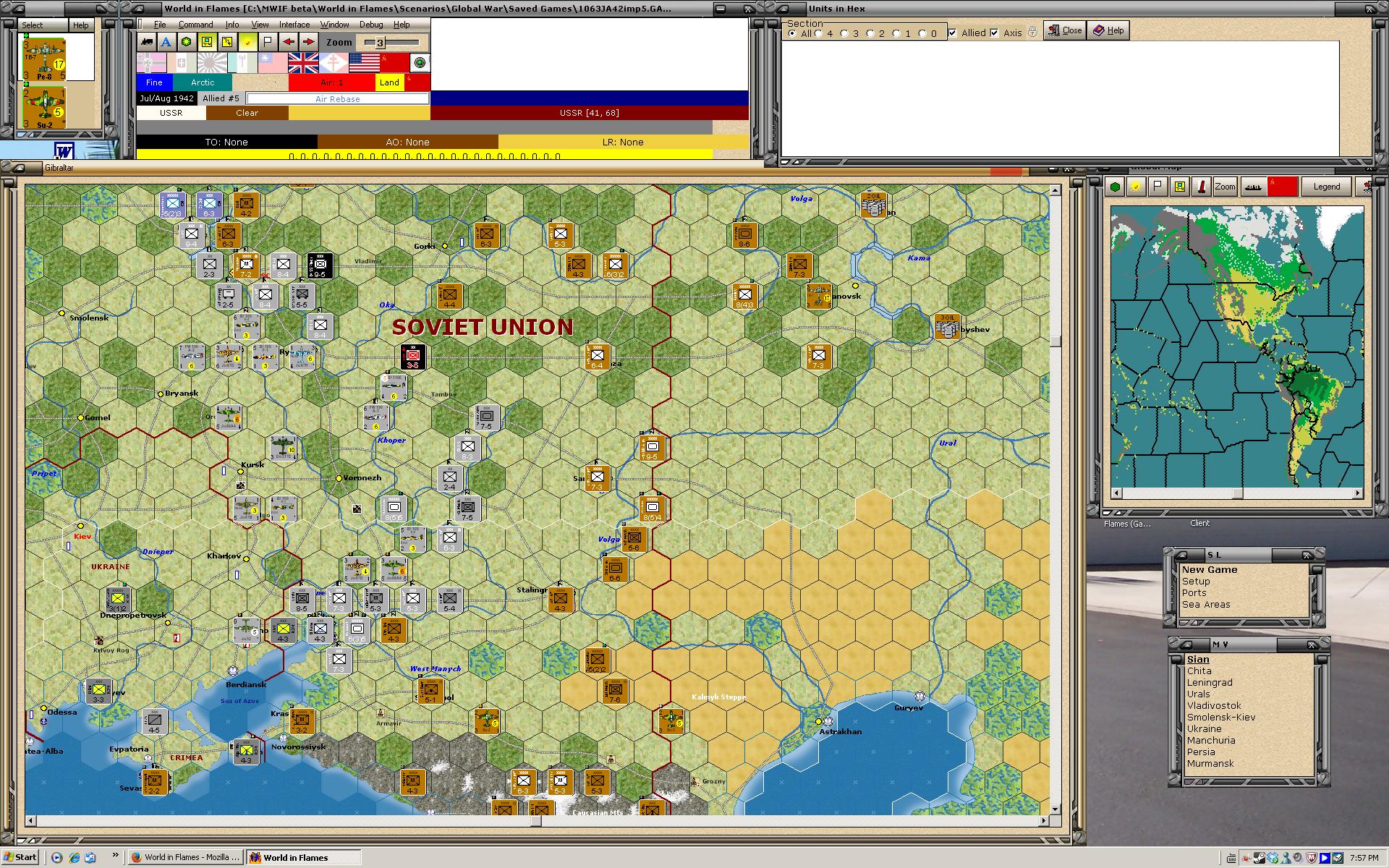This screenshot has width=1389, height=868.
Task: Select section 4 radio button
Action: click(x=819, y=33)
